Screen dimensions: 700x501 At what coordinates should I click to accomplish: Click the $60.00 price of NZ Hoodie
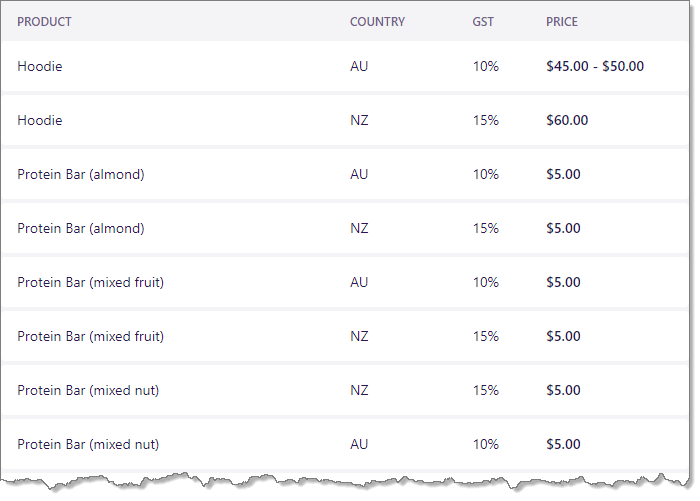tap(567, 121)
